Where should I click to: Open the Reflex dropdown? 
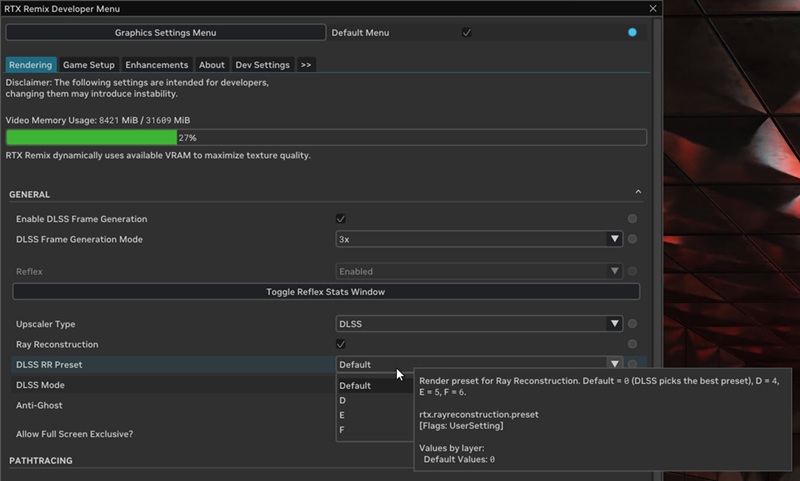click(479, 271)
